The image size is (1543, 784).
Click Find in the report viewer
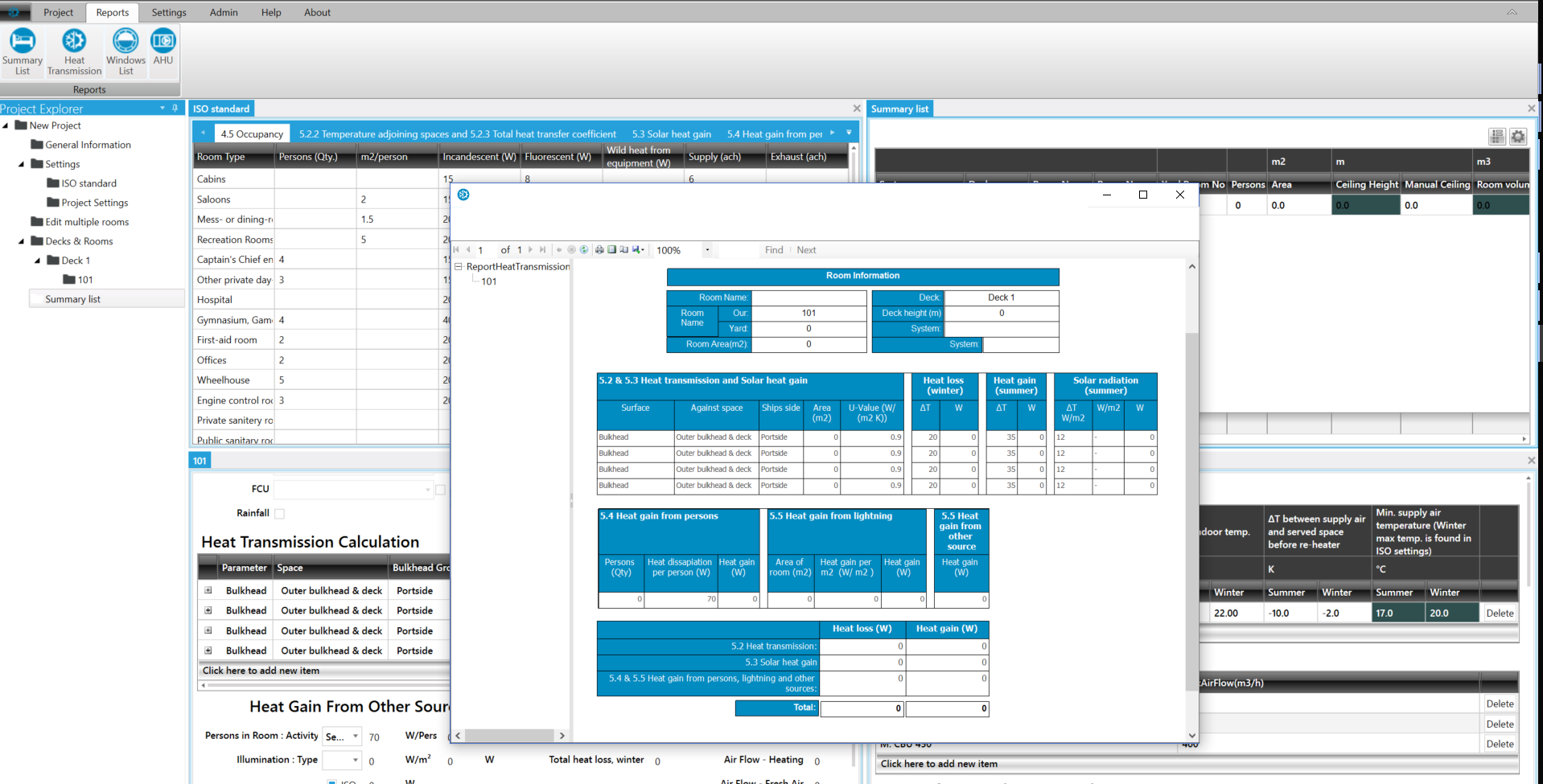[774, 250]
